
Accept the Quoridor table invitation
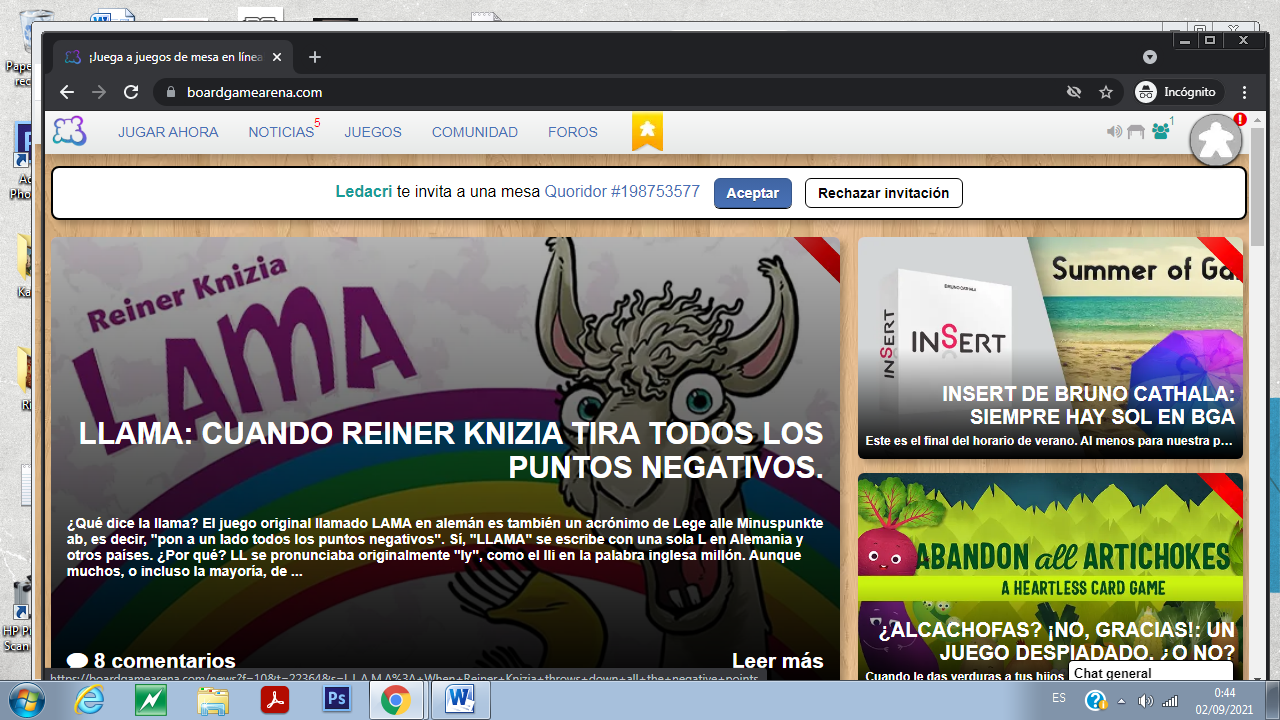753,193
